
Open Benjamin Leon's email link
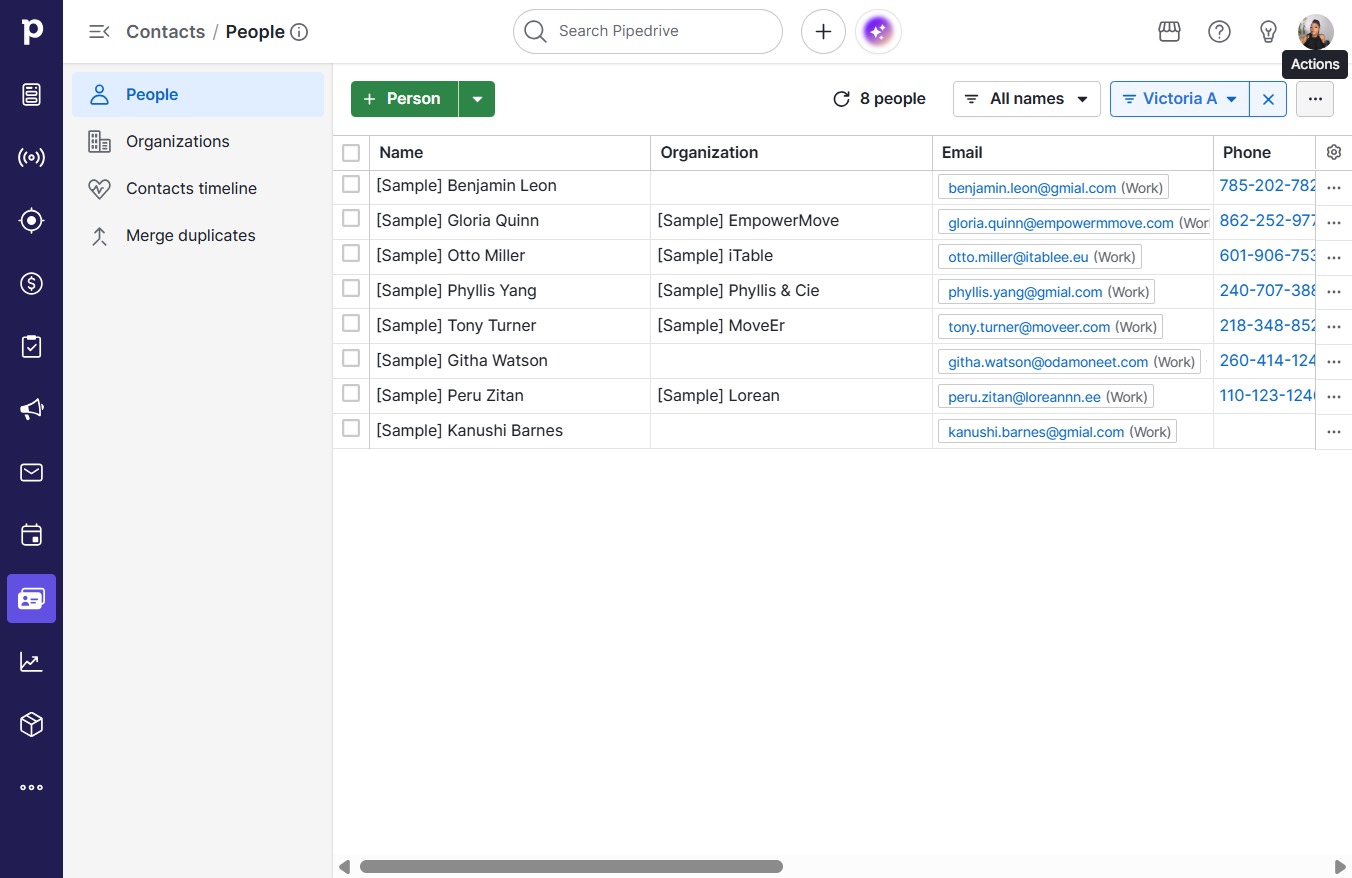(x=1032, y=188)
